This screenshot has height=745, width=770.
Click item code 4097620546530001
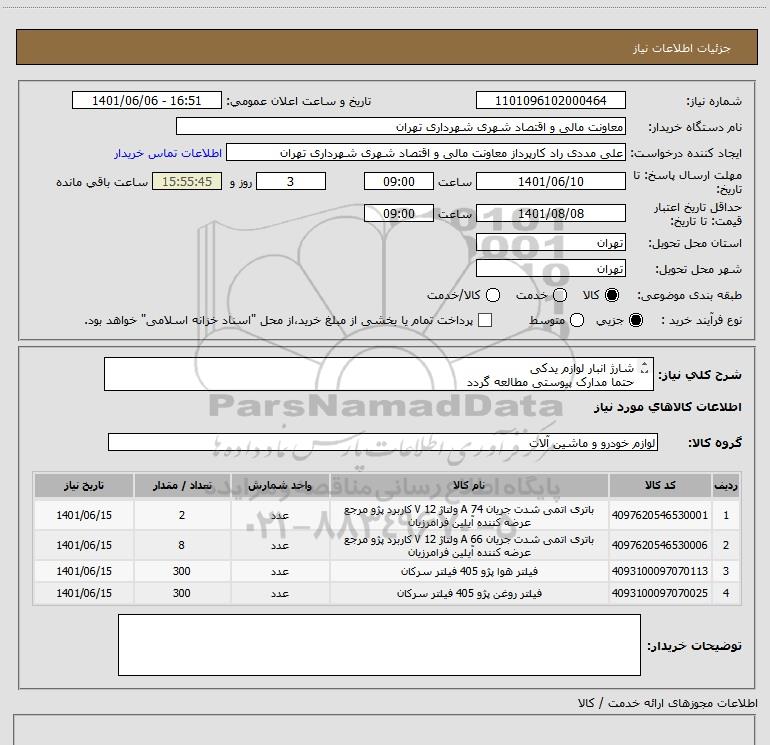(x=660, y=515)
